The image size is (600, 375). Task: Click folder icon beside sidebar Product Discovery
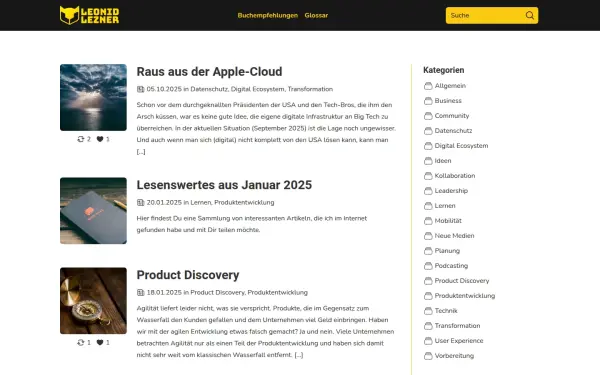tap(428, 281)
